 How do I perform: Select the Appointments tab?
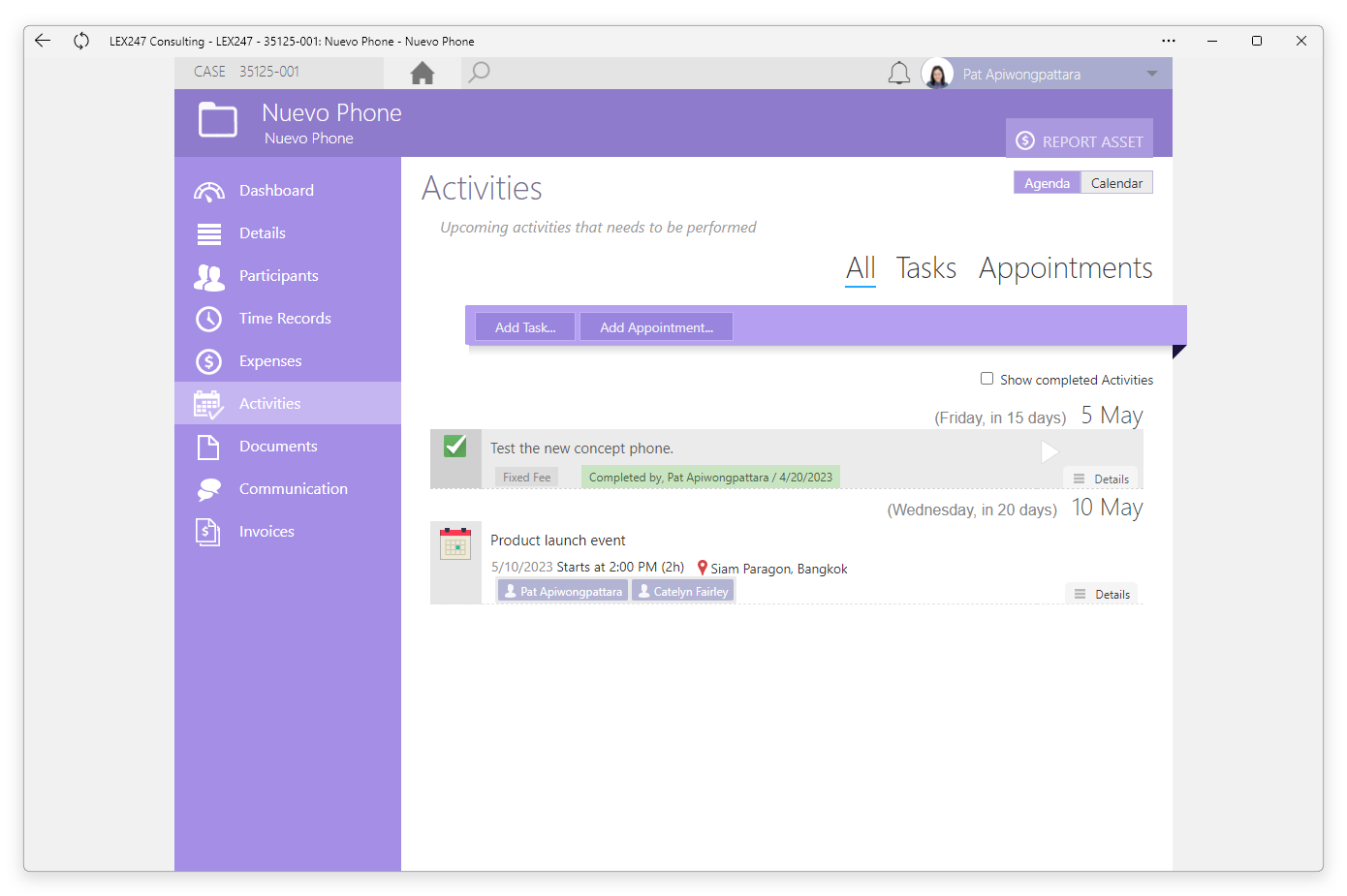point(1065,268)
